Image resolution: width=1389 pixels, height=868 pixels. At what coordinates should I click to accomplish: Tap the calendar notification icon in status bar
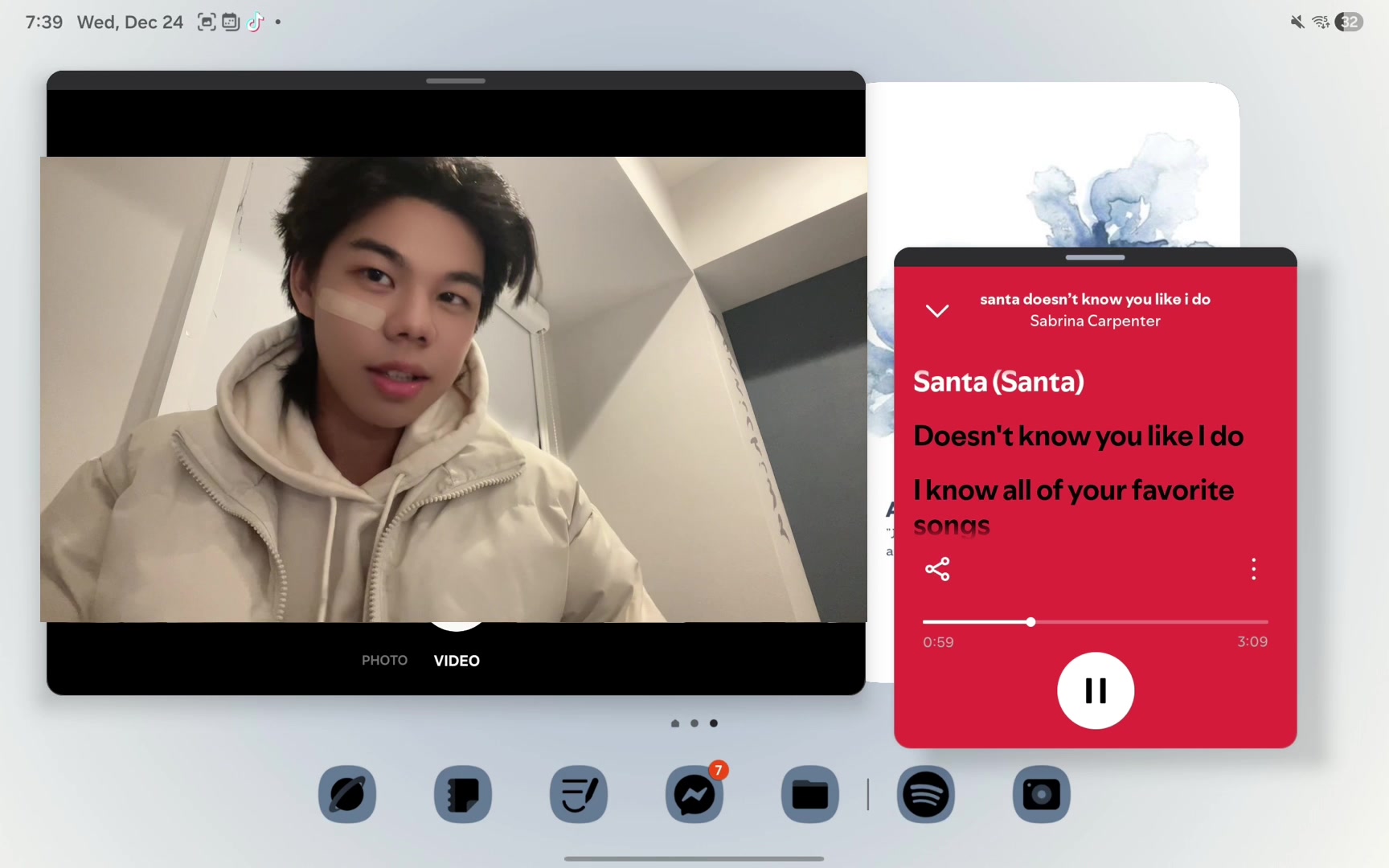click(231, 22)
